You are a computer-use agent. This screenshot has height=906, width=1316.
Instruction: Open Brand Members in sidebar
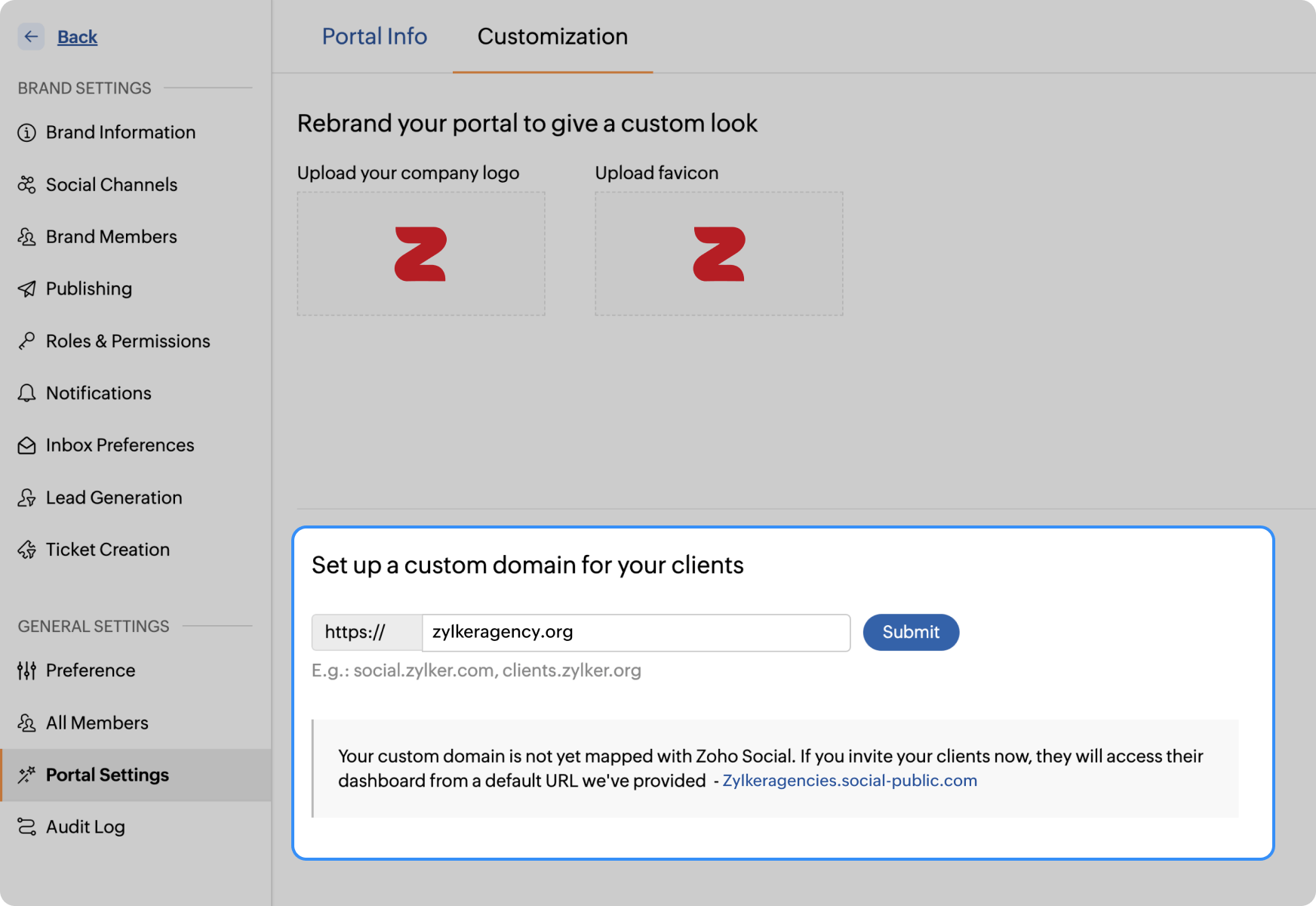click(x=111, y=237)
